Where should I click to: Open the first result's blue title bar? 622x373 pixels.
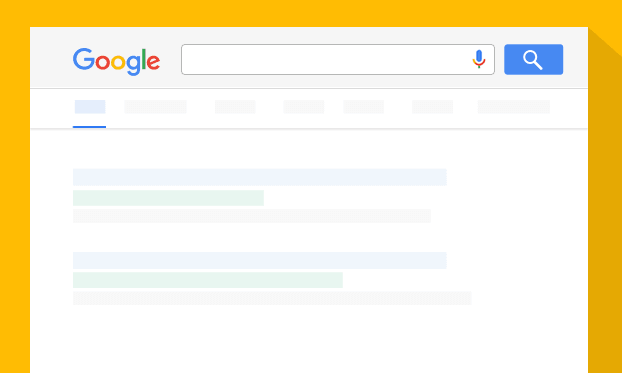coord(260,177)
